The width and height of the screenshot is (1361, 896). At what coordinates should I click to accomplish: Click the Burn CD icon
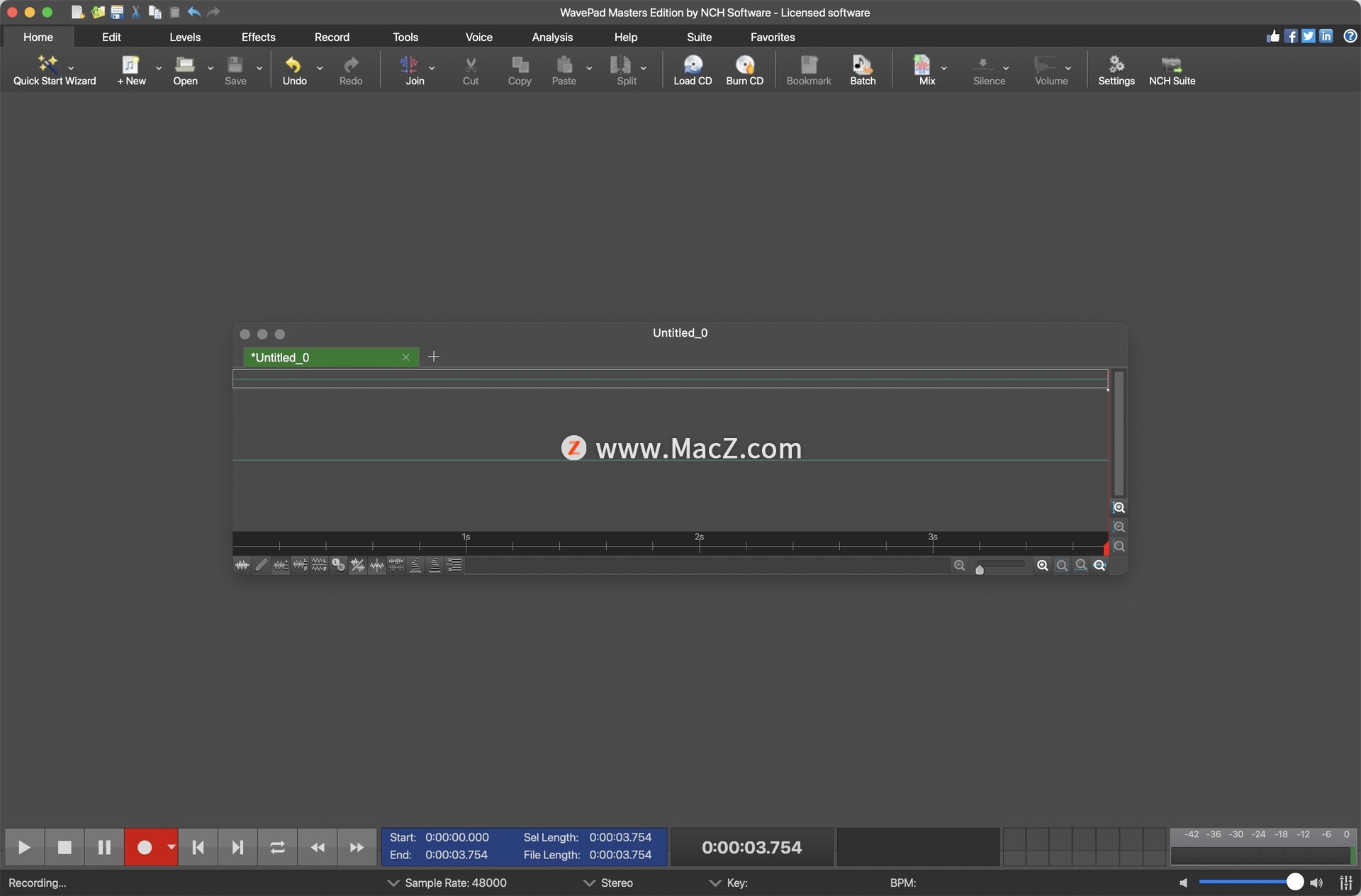[744, 70]
